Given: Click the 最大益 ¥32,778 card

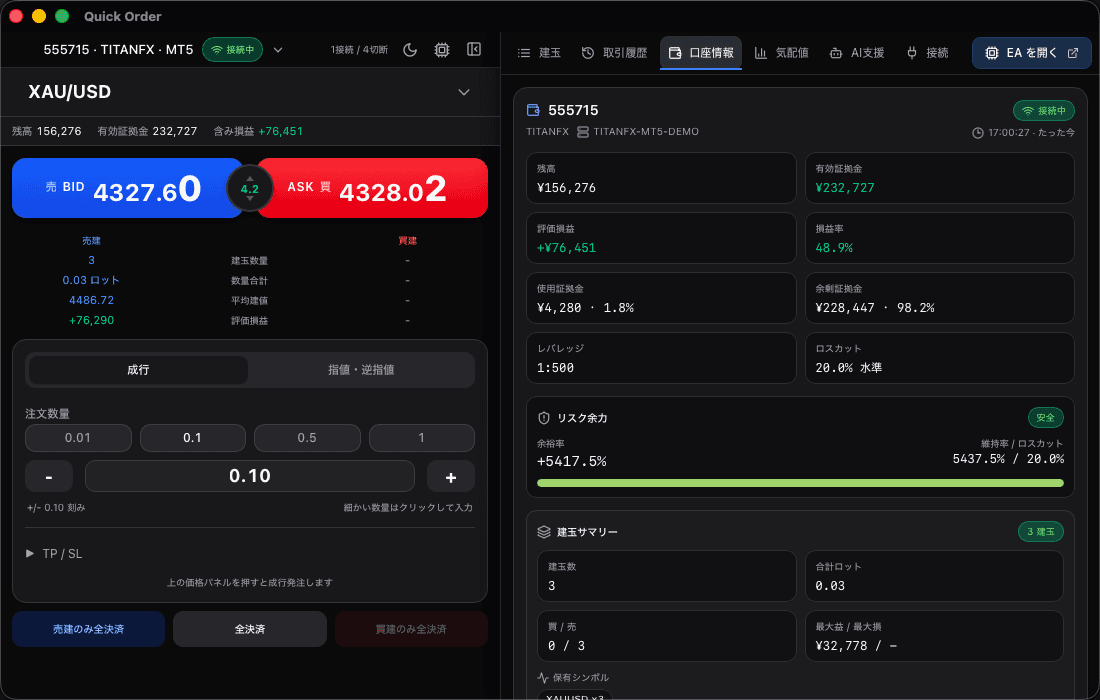Looking at the screenshot, I should [x=934, y=636].
